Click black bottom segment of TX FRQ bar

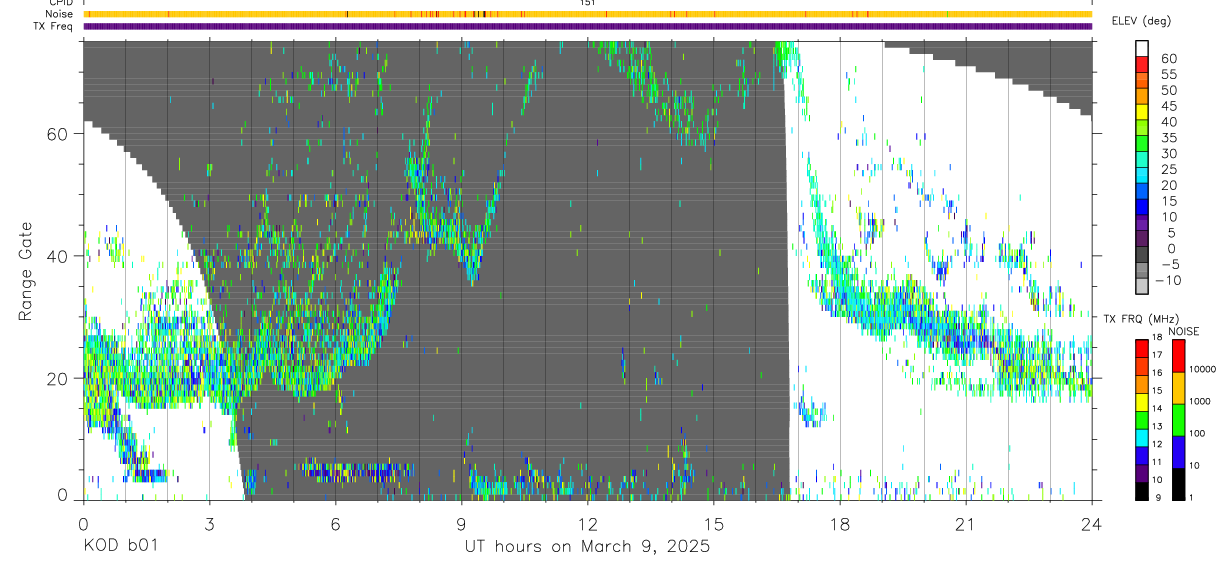tap(1142, 491)
